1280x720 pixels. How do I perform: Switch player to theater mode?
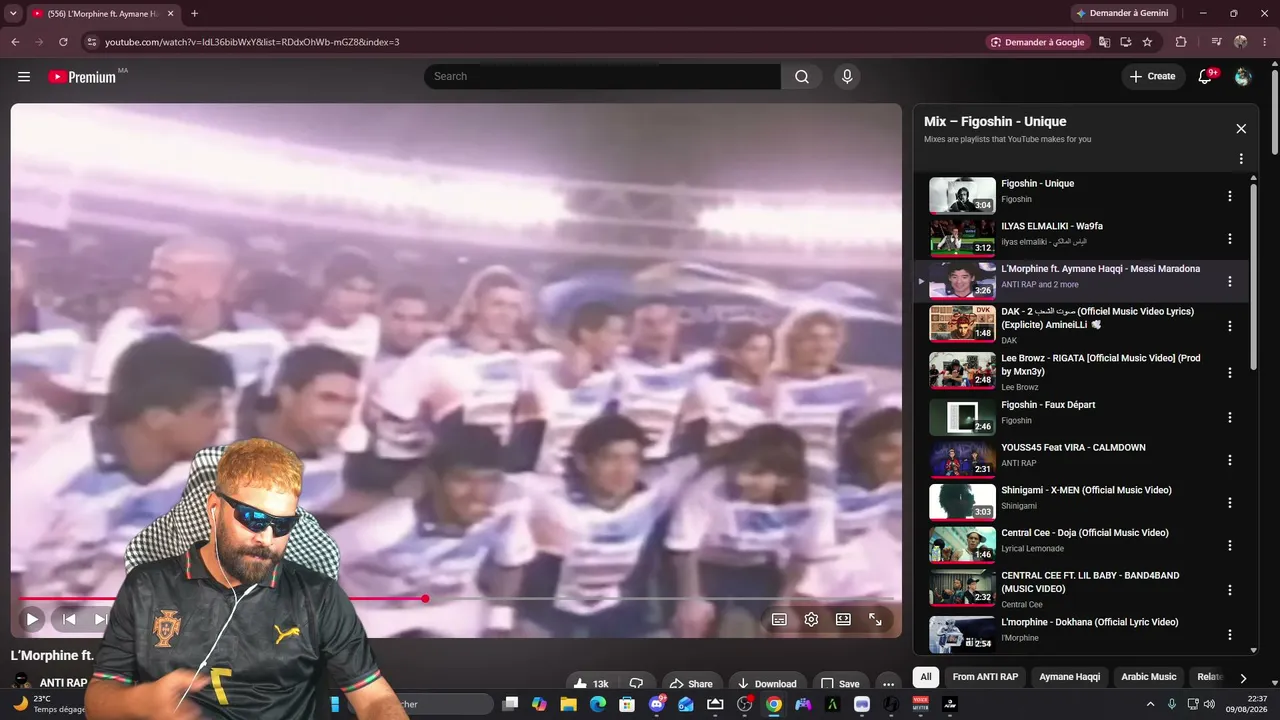843,619
